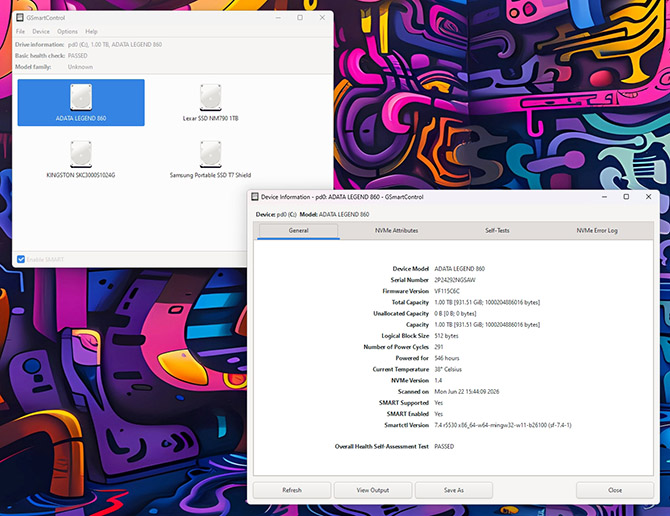Switch to the Self-Tests tab
Viewport: 670px width, 516px height.
(497, 231)
